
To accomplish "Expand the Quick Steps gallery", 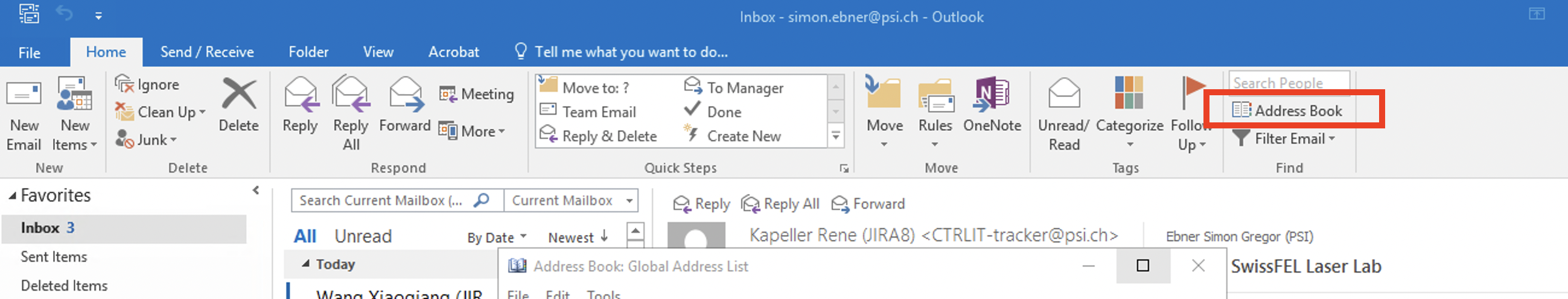I will [x=836, y=136].
